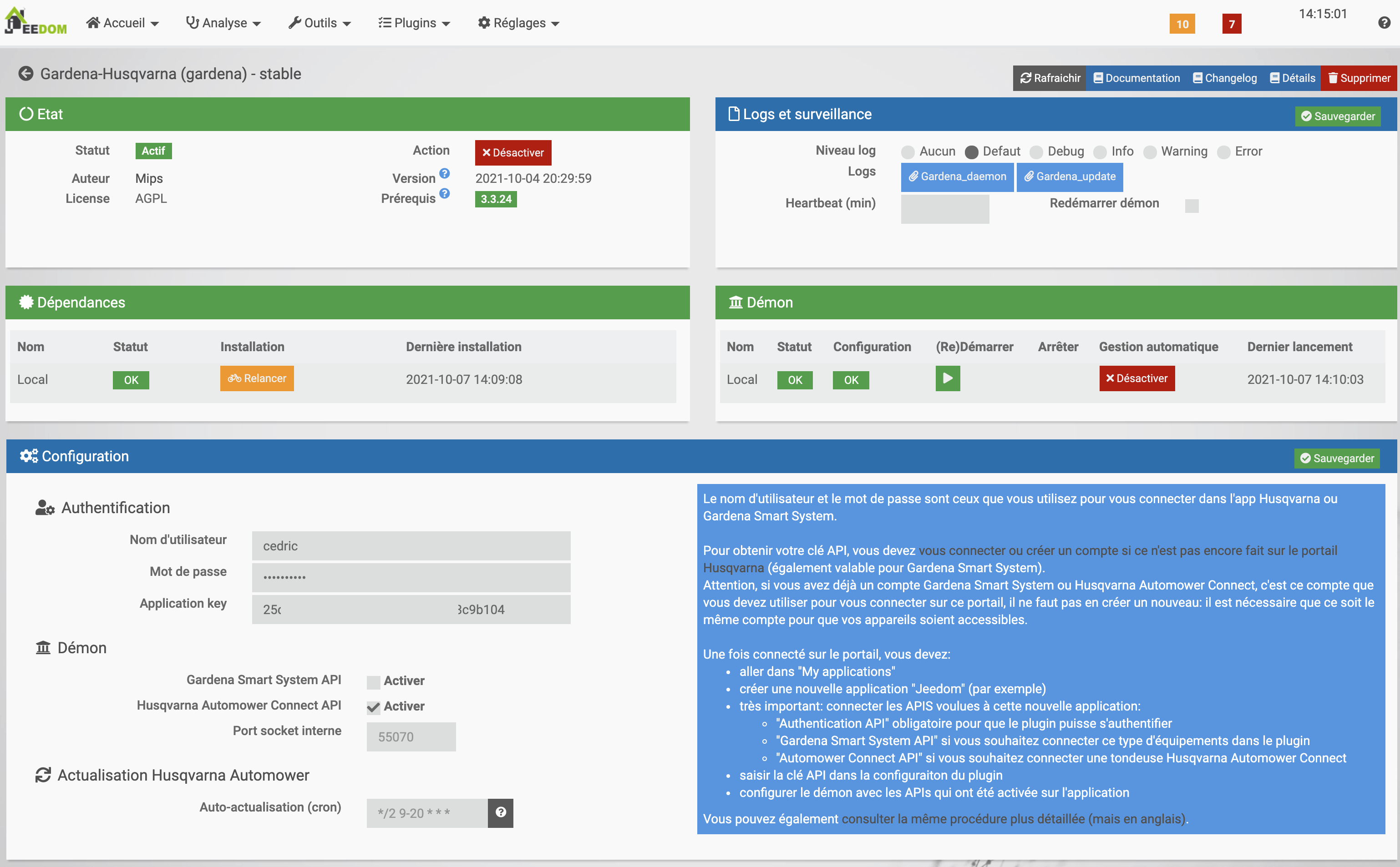The height and width of the screenshot is (867, 1400).
Task: Start the daemon with the green play button
Action: coord(948,378)
